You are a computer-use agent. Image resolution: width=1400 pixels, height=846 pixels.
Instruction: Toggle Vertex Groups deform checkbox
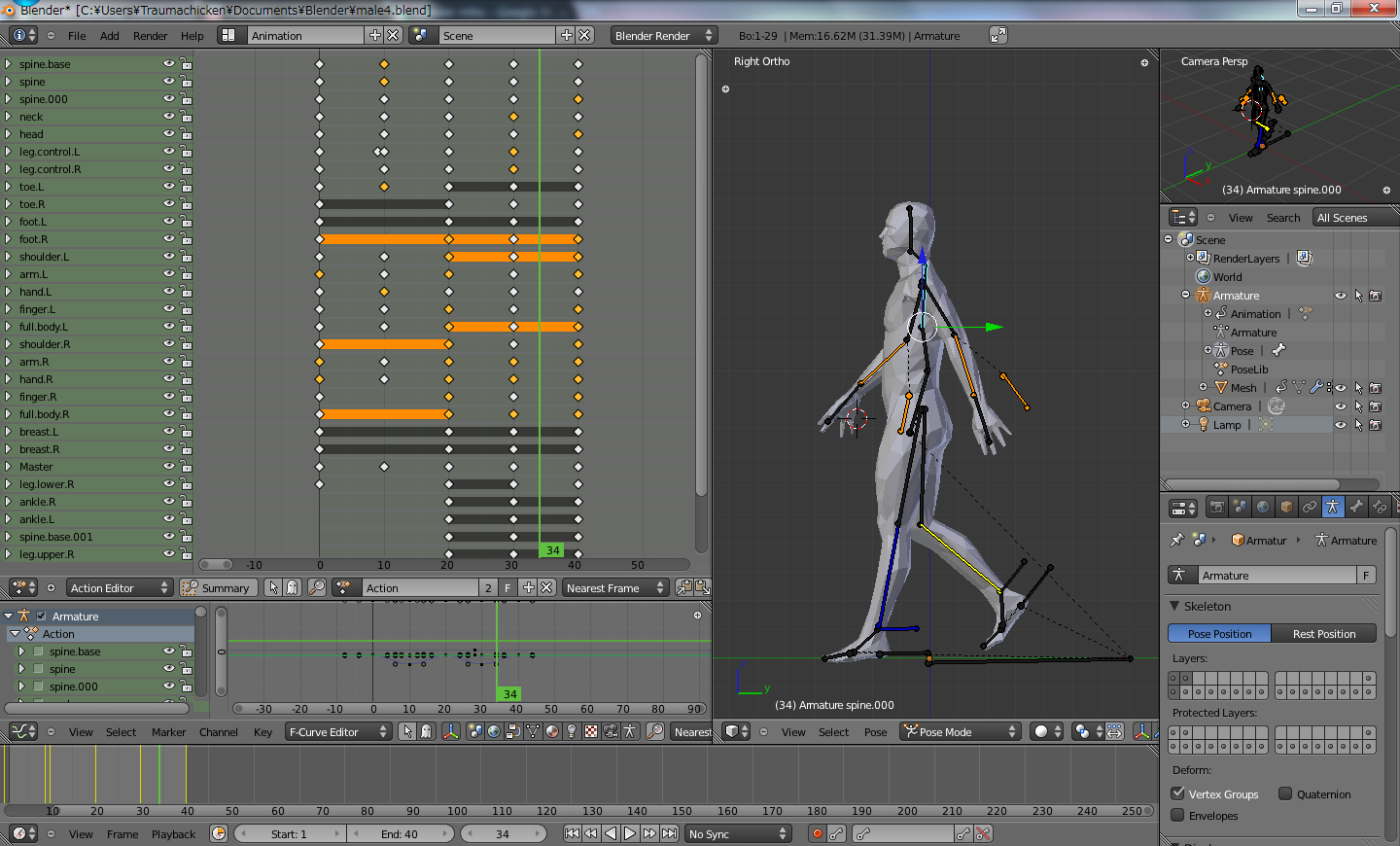point(1177,793)
